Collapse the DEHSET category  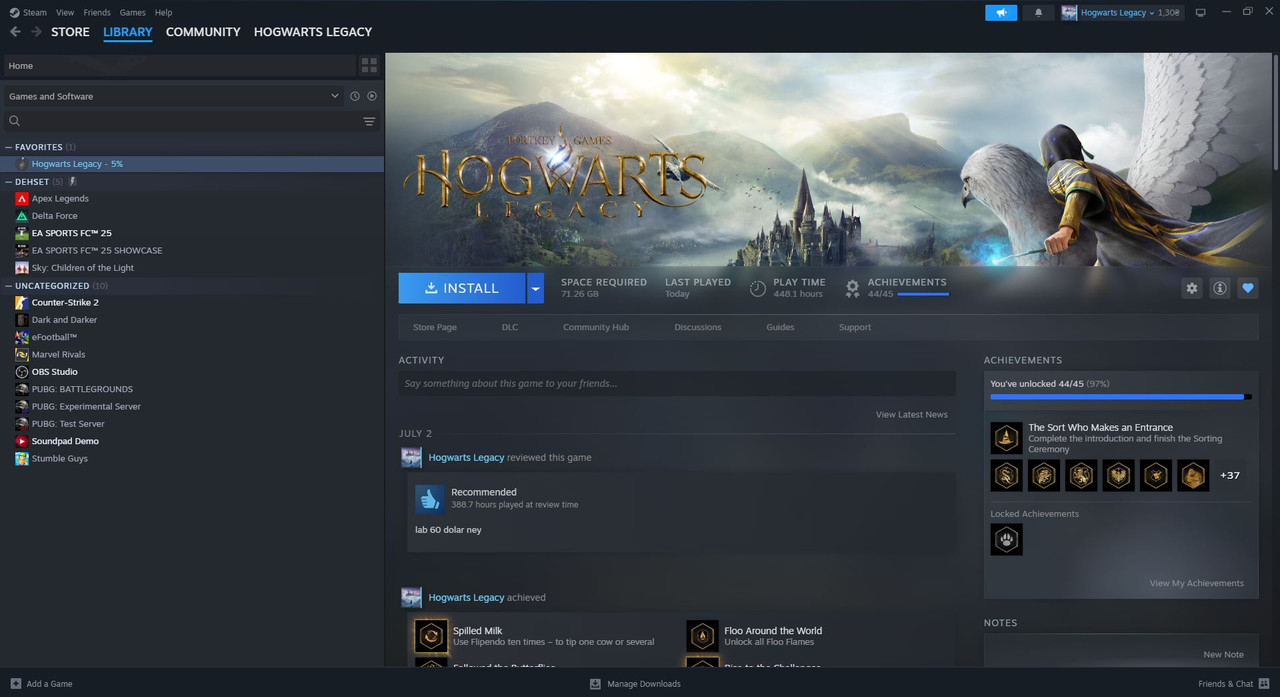[9, 182]
